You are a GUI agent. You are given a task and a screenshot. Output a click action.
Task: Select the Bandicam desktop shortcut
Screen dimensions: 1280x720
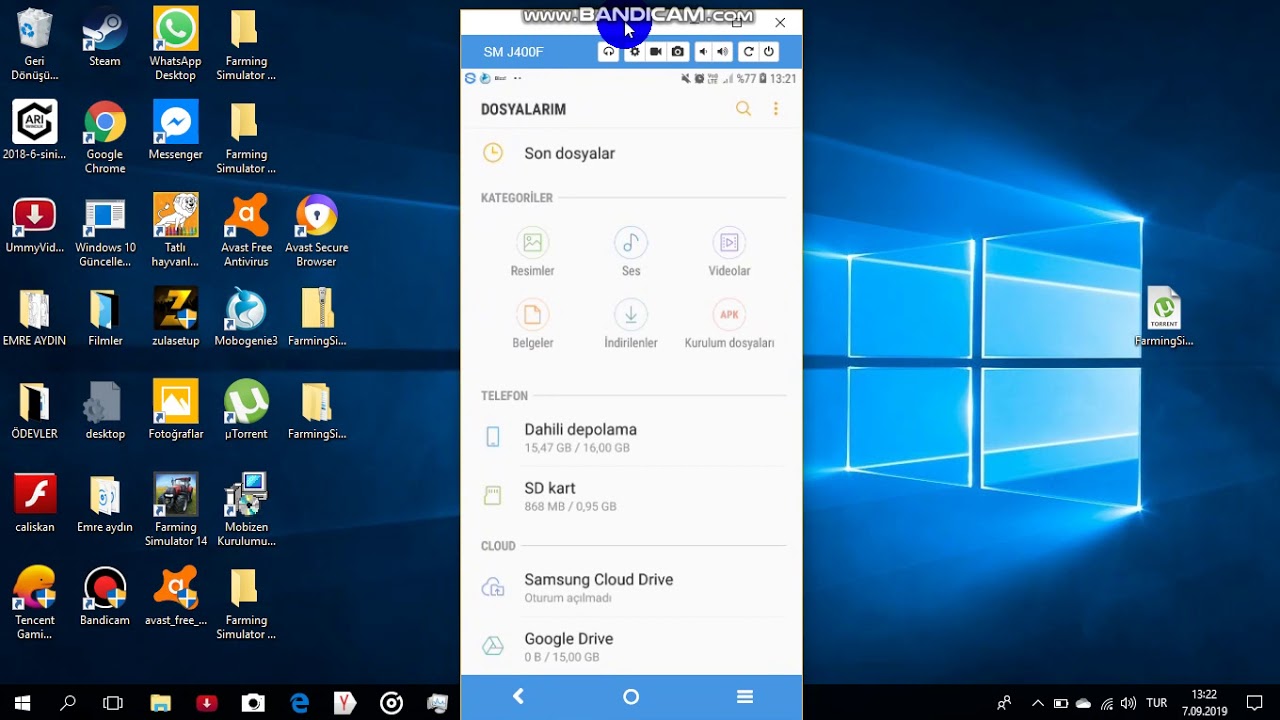[105, 596]
